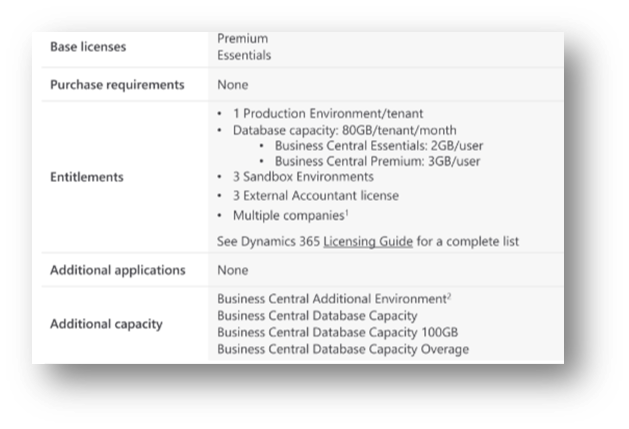Image resolution: width=629 pixels, height=429 pixels.
Task: Select the 'Essentials' base license text
Action: pos(244,55)
